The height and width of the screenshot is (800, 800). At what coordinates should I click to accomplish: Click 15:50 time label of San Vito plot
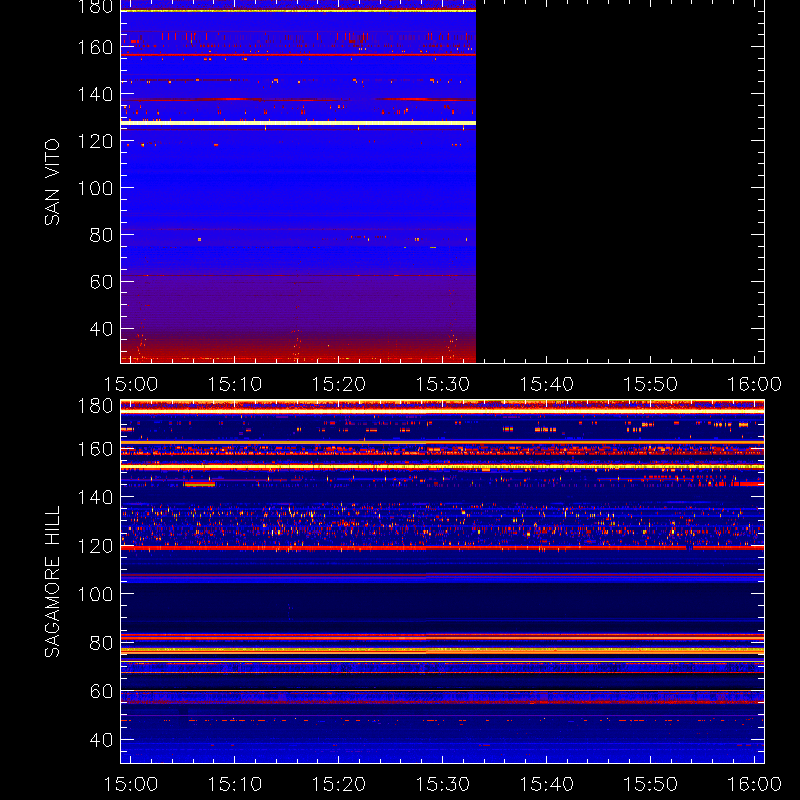click(651, 384)
